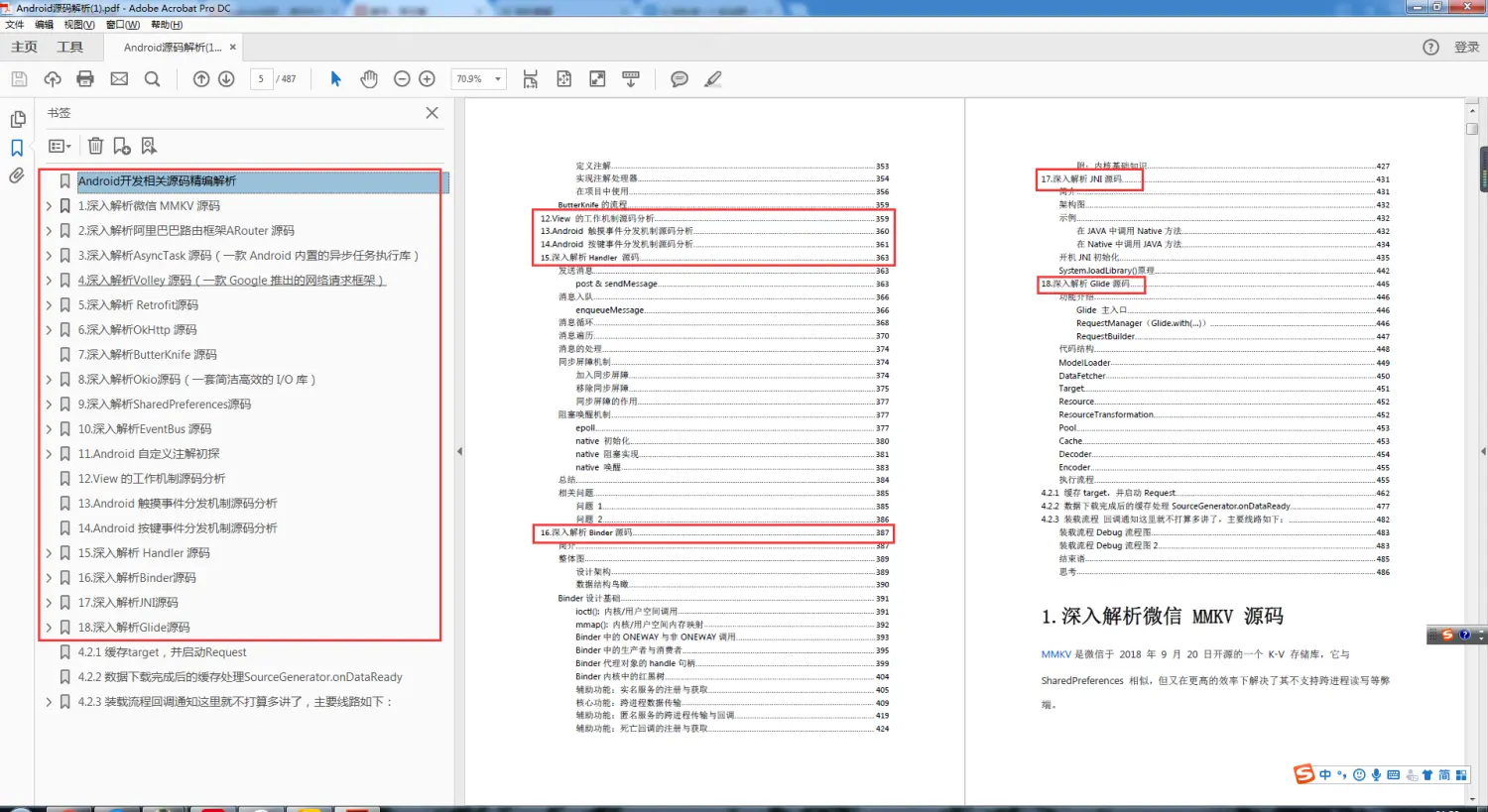Click the Save file icon

click(19, 78)
